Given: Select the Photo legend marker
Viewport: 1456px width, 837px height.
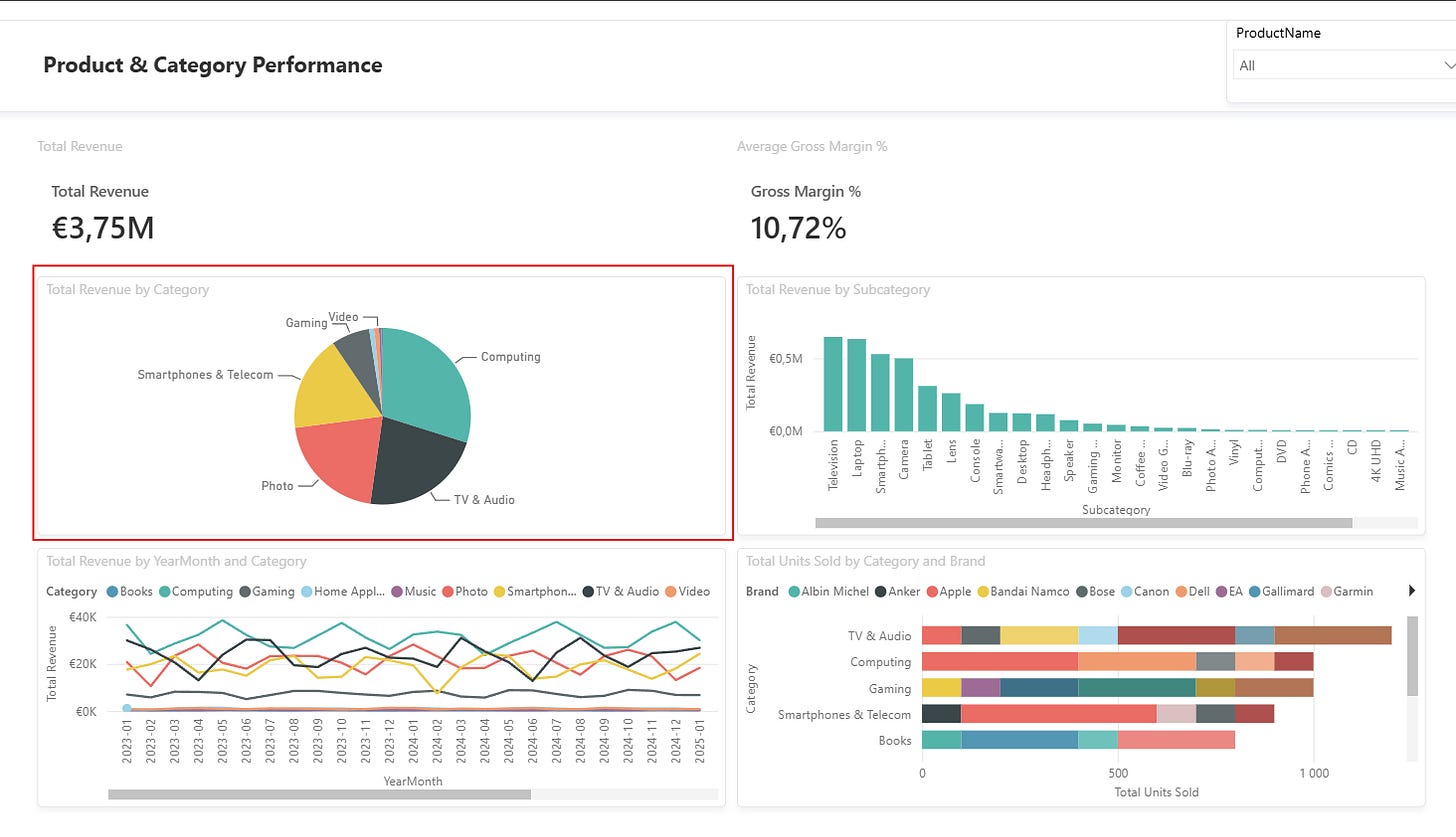Looking at the screenshot, I should click(448, 592).
